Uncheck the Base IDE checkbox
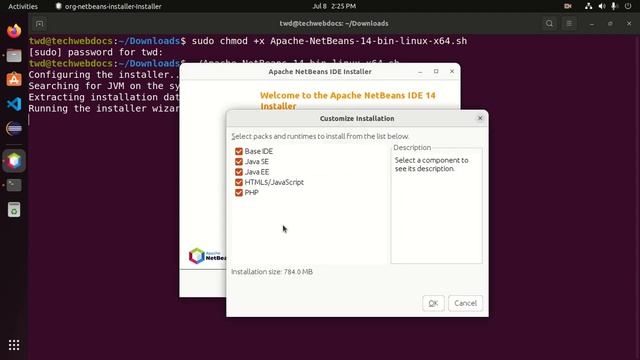Viewport: 640px width, 360px height. tap(239, 151)
